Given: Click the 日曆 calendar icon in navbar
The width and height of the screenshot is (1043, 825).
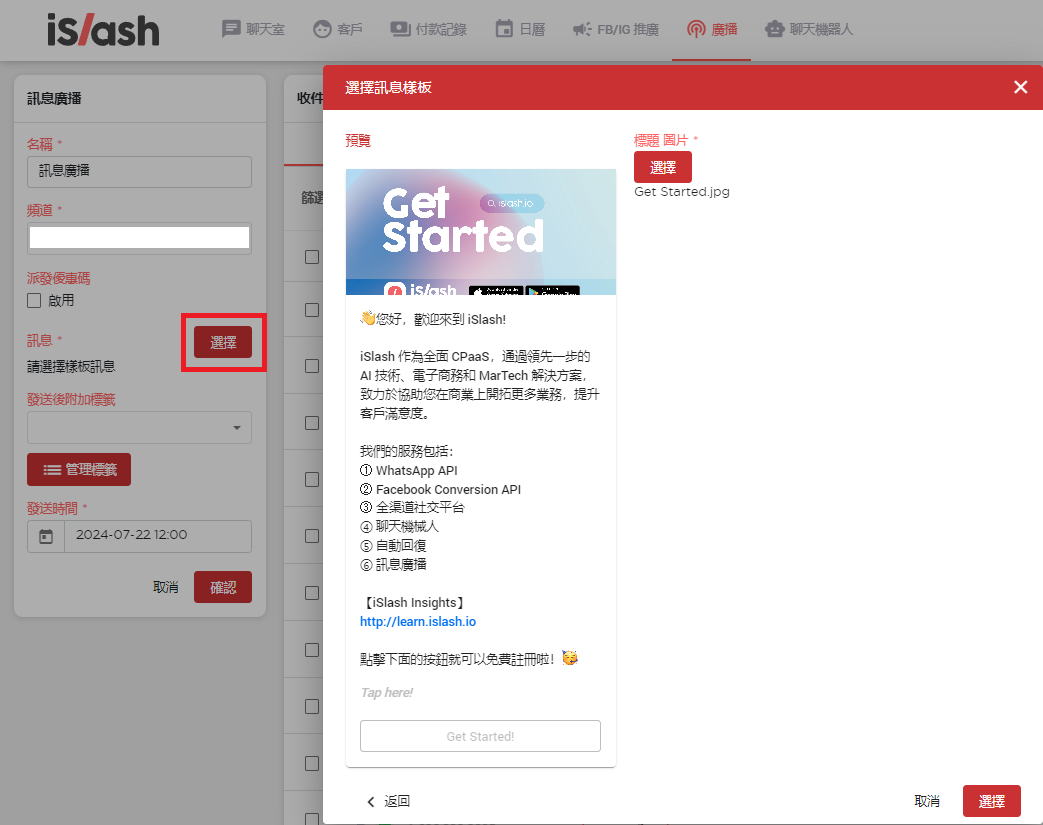Looking at the screenshot, I should click(x=504, y=29).
